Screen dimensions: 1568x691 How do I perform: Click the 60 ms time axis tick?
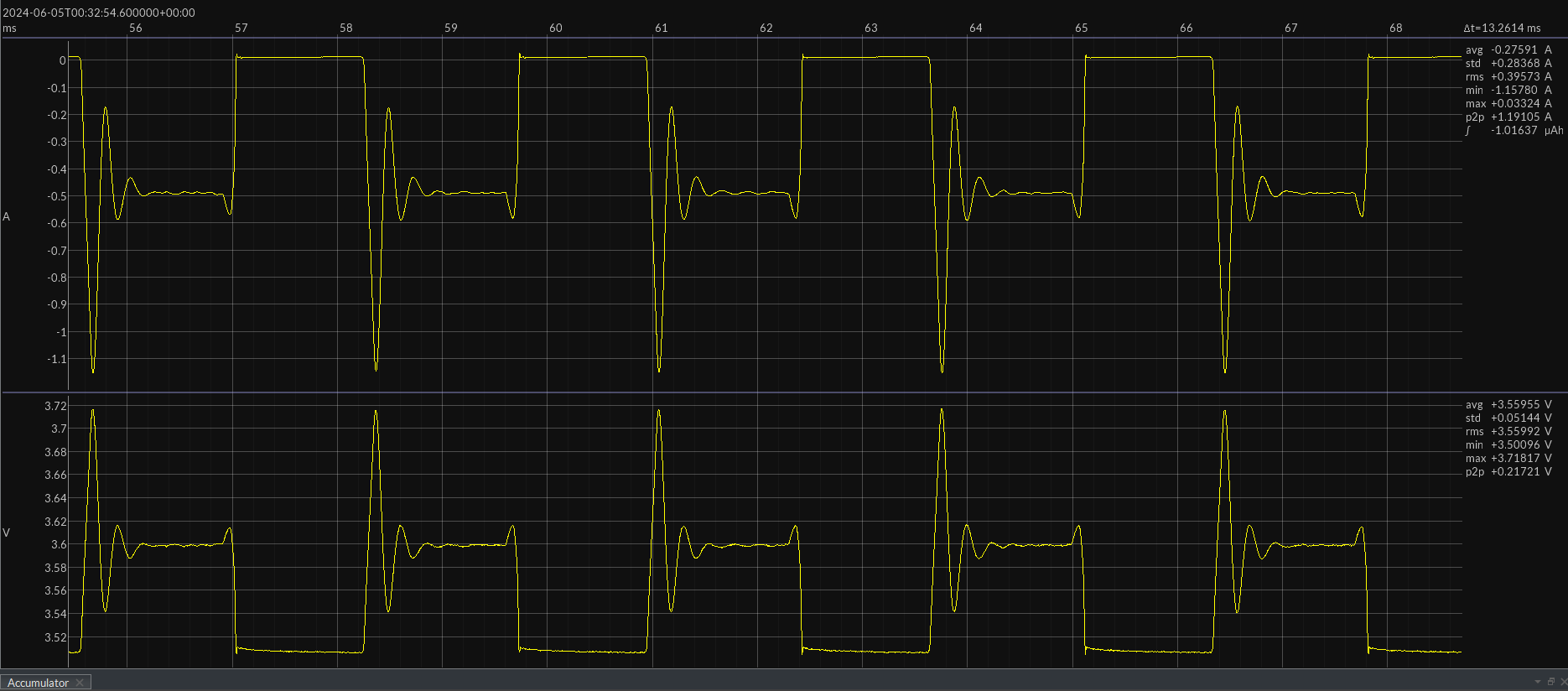pyautogui.click(x=556, y=28)
